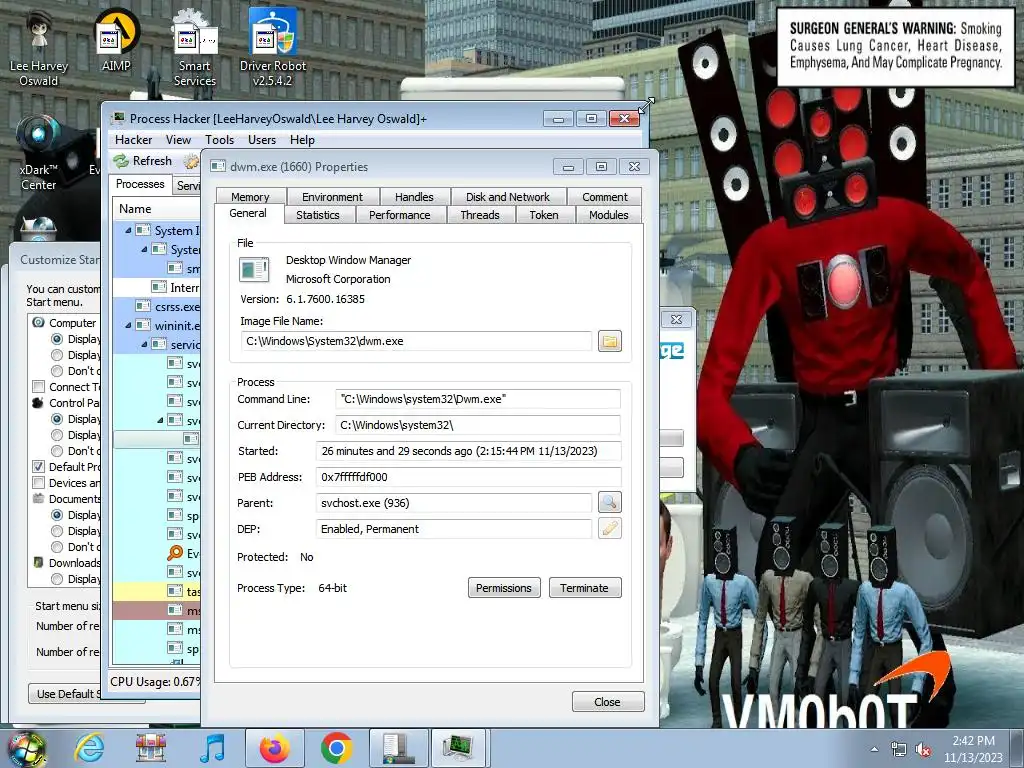Collapse the services.exe tree node
Image resolution: width=1024 pixels, height=768 pixels.
[144, 344]
